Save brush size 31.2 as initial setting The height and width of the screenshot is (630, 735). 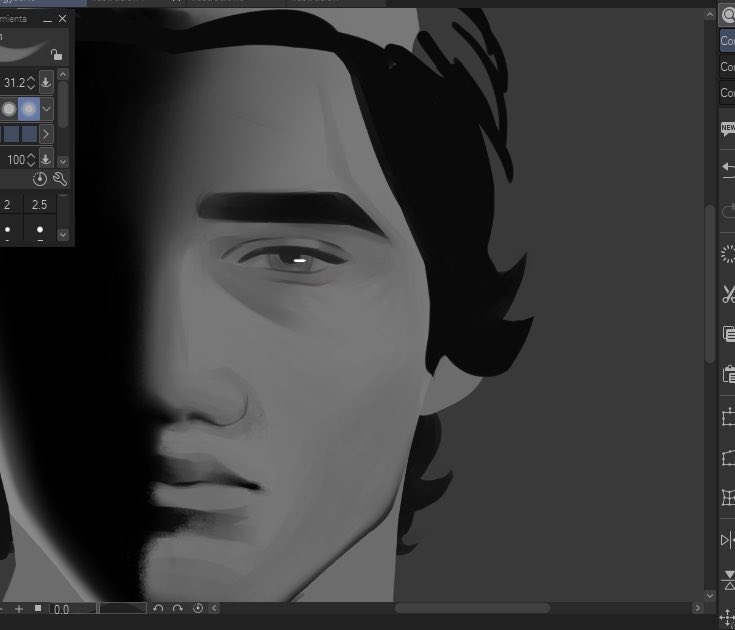coord(46,82)
